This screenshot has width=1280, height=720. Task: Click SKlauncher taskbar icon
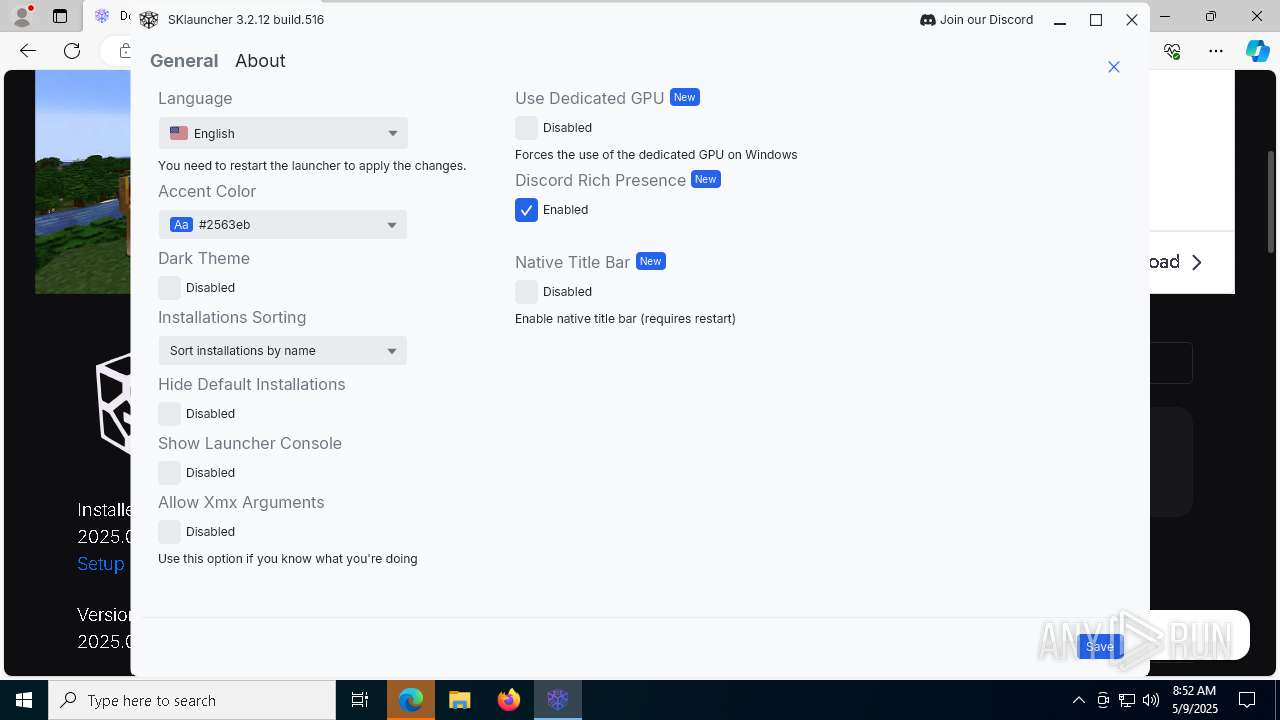558,700
